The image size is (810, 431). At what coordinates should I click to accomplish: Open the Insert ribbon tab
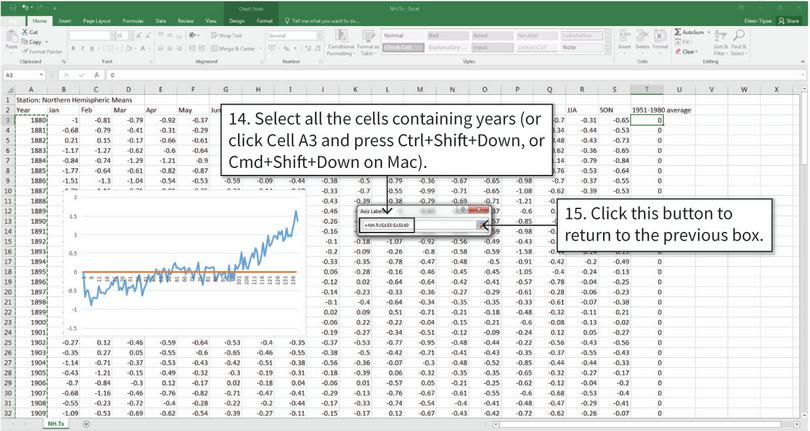pyautogui.click(x=65, y=21)
